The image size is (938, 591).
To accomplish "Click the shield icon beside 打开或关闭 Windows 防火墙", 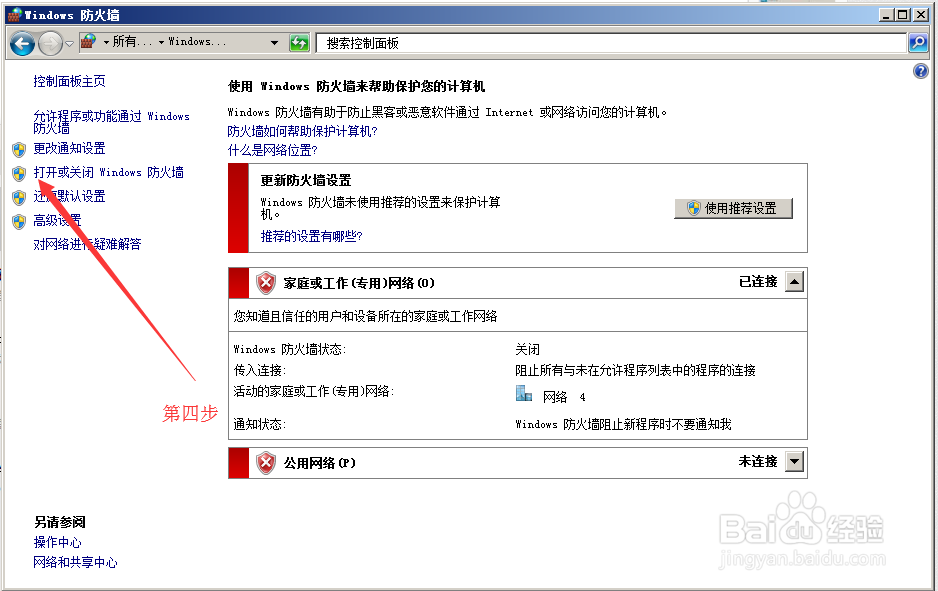I will click(x=19, y=173).
